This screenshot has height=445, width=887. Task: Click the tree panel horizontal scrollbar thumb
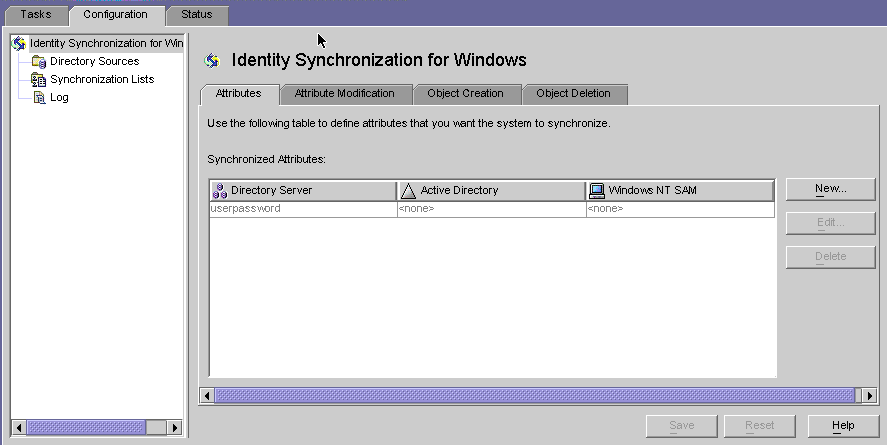pyautogui.click(x=86, y=427)
